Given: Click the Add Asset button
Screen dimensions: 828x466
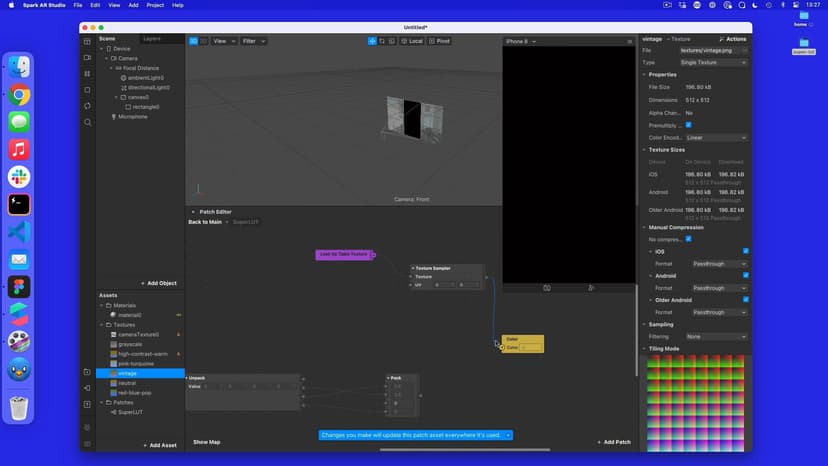Looking at the screenshot, I should [x=160, y=445].
